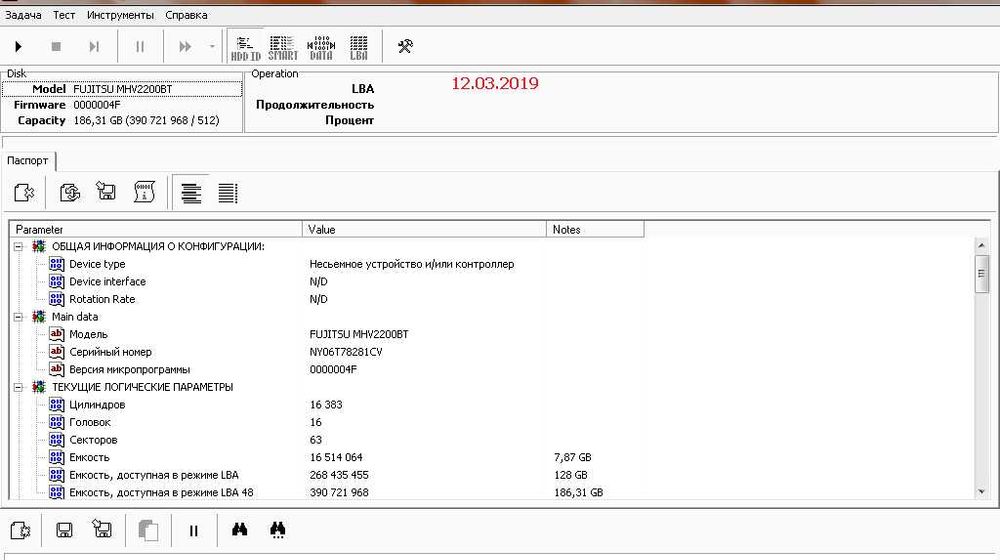
Task: Click the passport info scroll icon
Action: [144, 192]
